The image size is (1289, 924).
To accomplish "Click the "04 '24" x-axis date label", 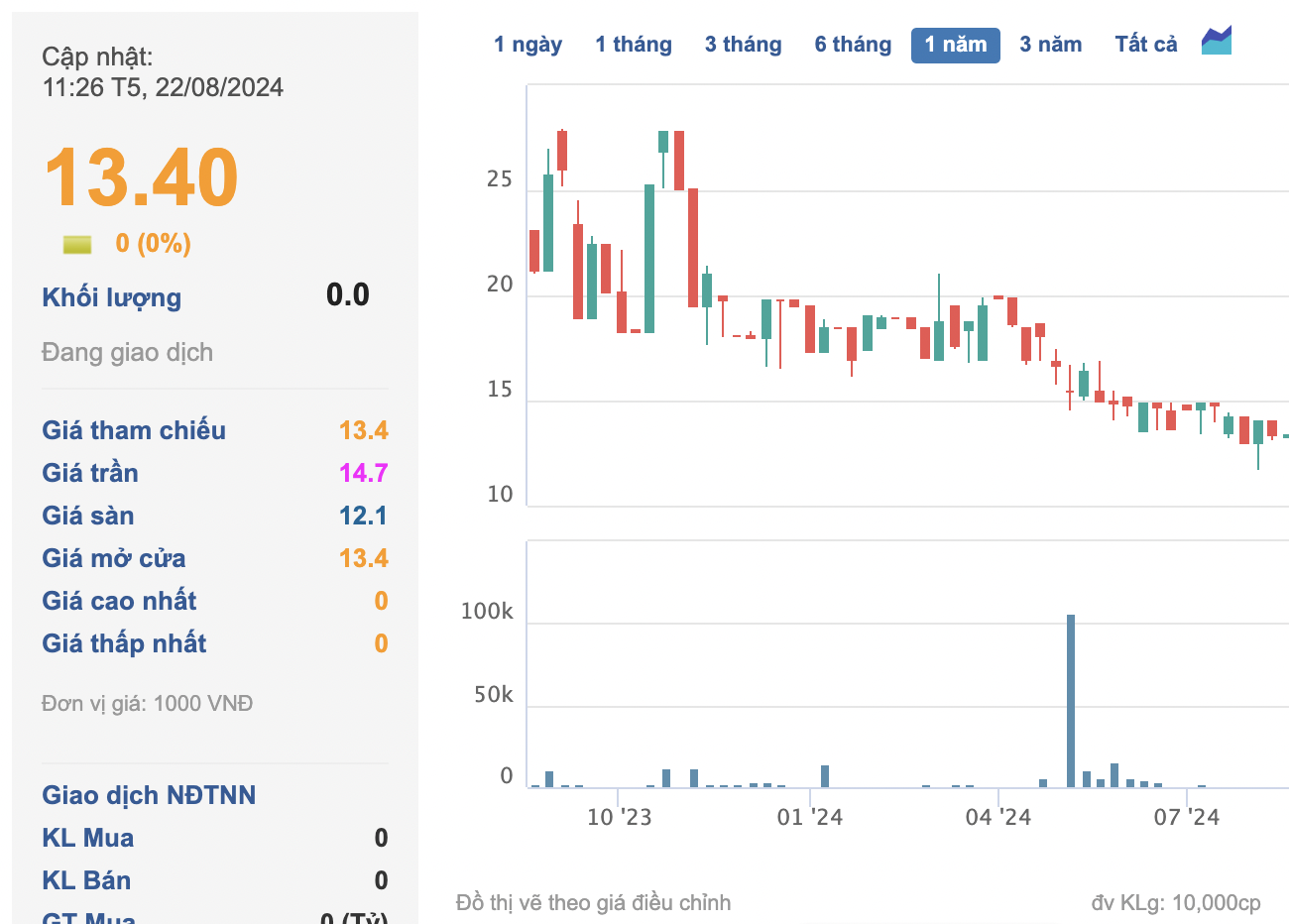I will pos(998,818).
